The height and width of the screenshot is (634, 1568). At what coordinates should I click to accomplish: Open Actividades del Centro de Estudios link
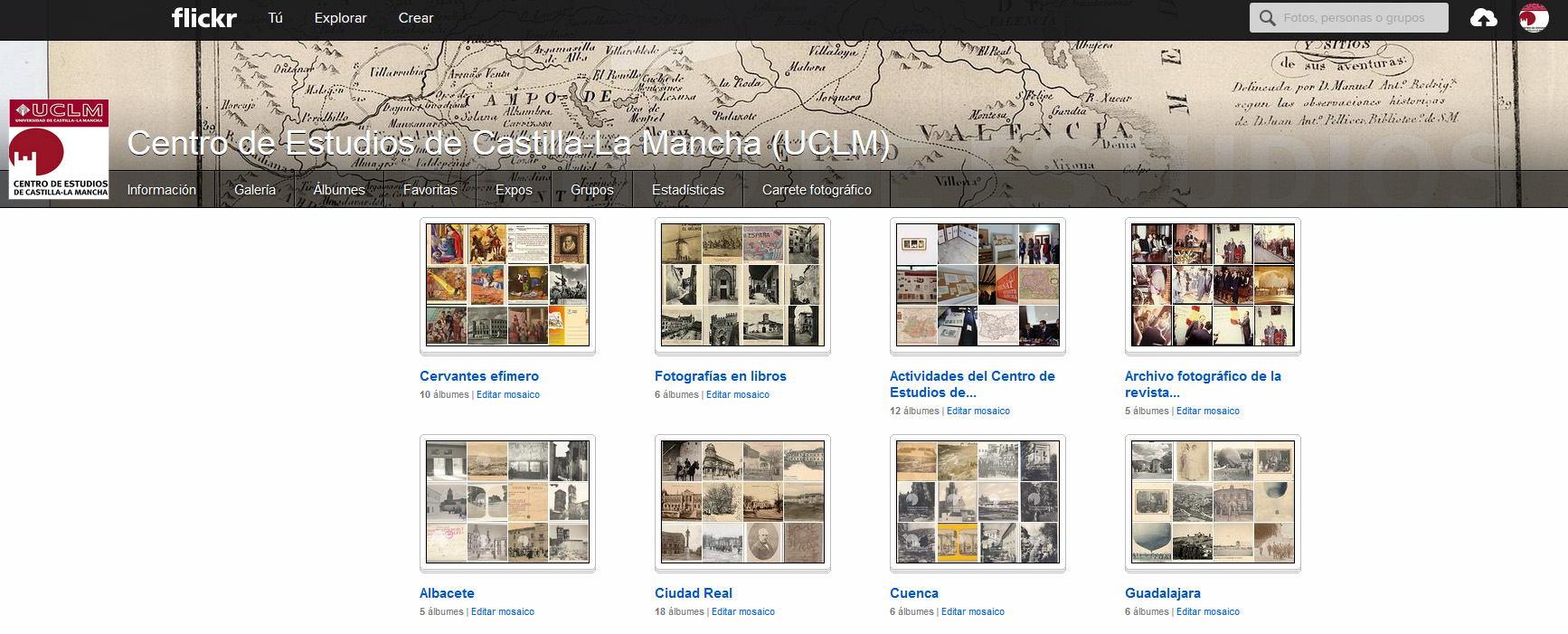972,384
